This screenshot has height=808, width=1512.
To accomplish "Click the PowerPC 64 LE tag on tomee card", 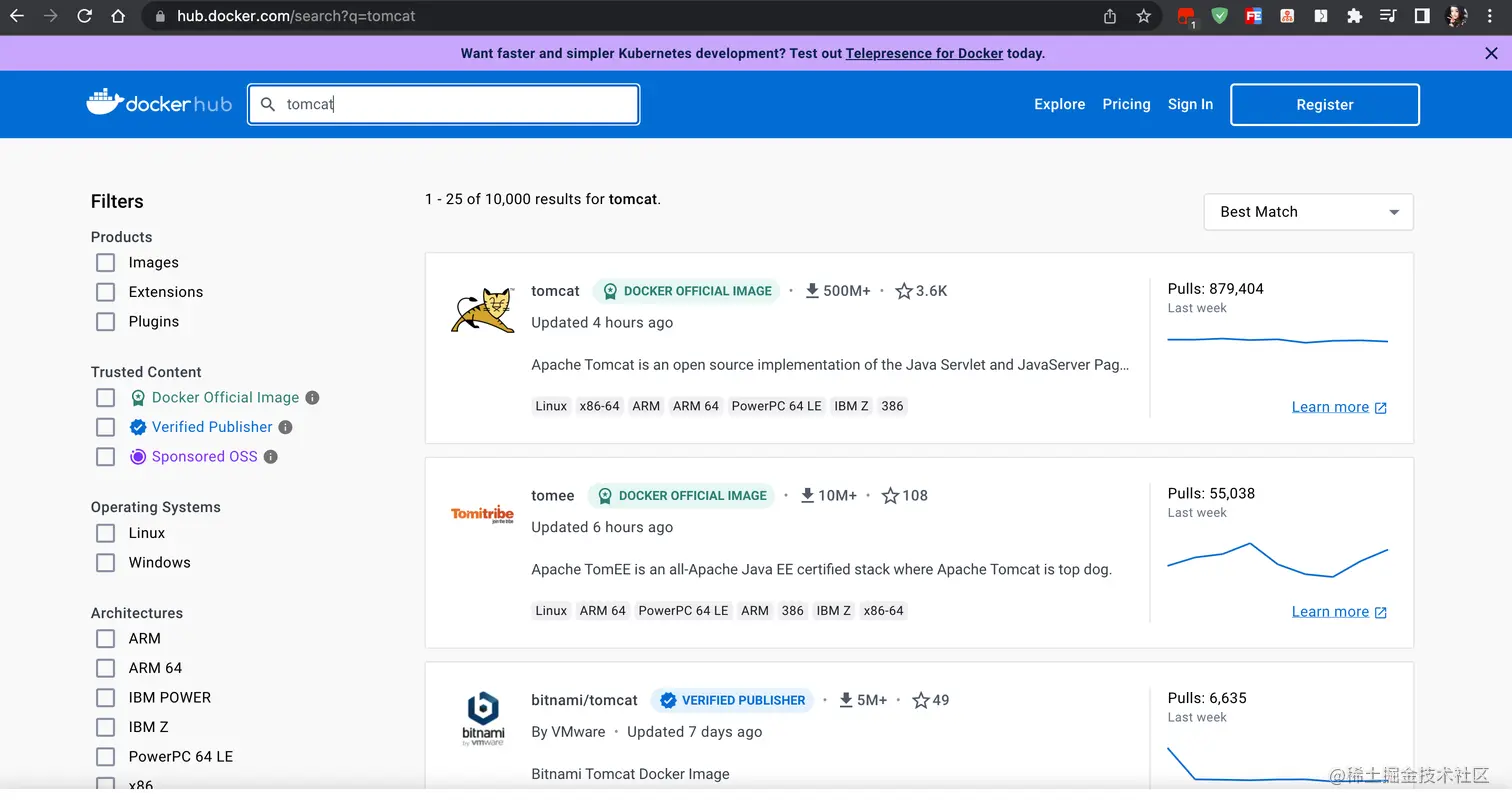I will (683, 611).
